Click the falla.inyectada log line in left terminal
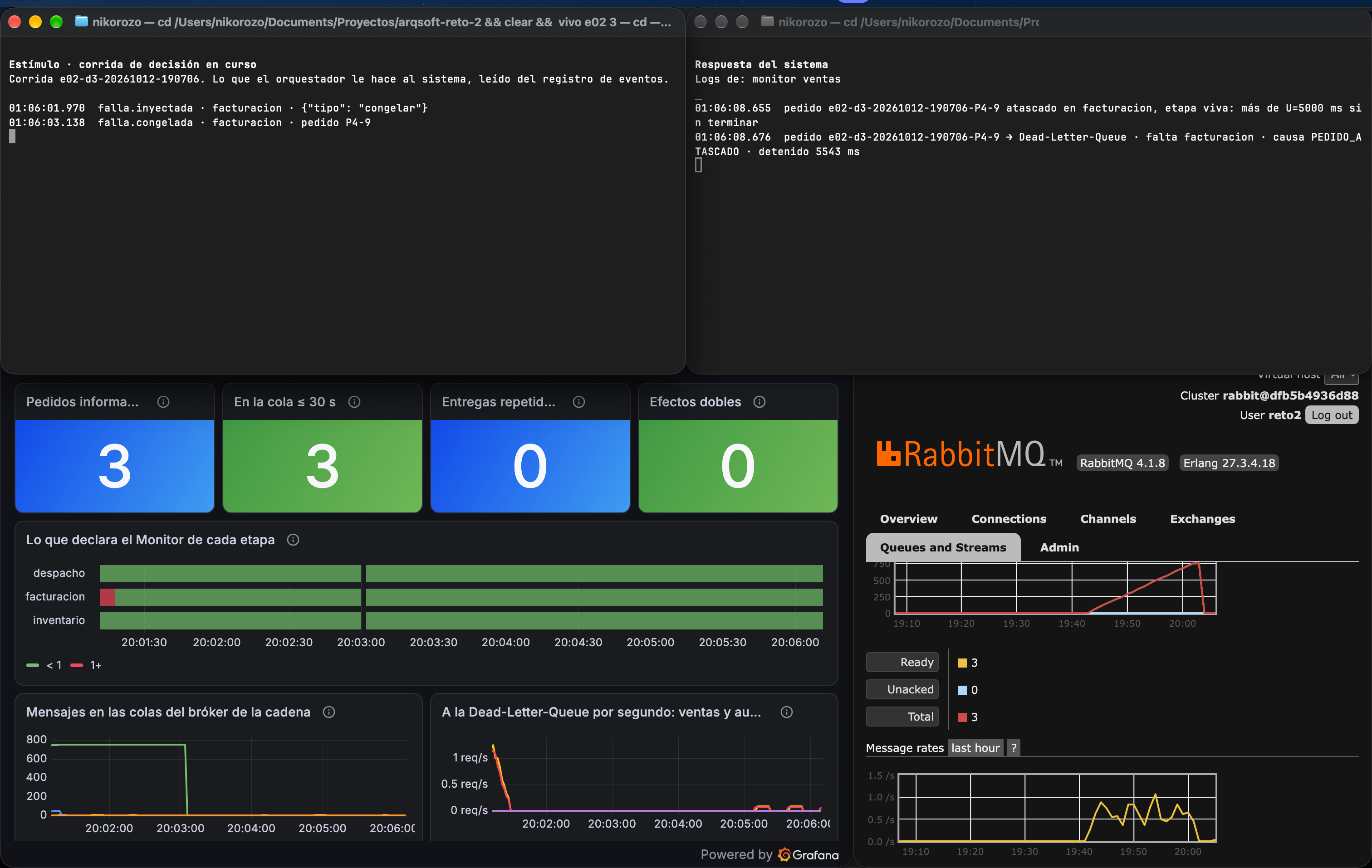 click(x=218, y=107)
